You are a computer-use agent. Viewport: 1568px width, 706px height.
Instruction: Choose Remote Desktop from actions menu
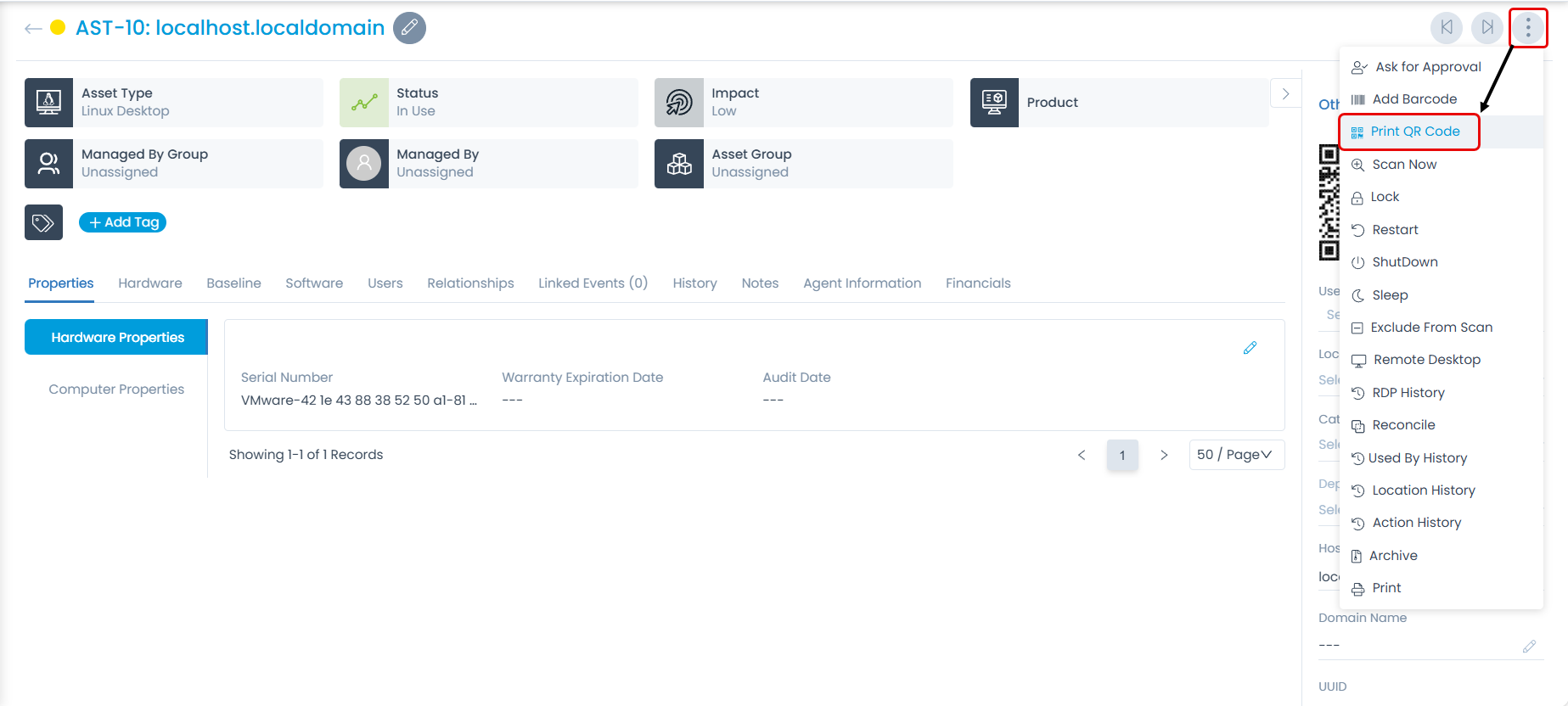1426,360
